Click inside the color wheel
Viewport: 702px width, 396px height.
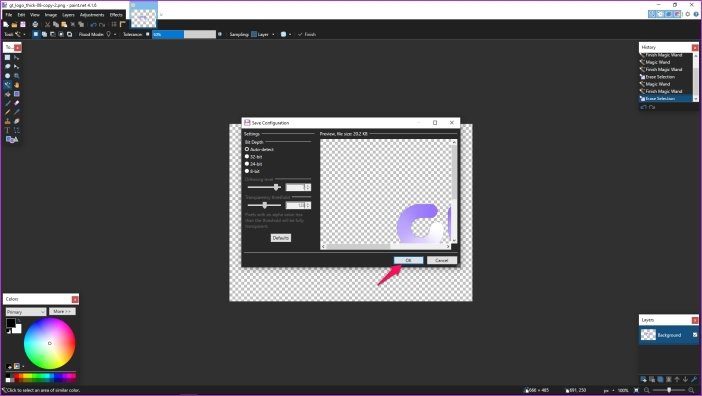tap(49, 343)
